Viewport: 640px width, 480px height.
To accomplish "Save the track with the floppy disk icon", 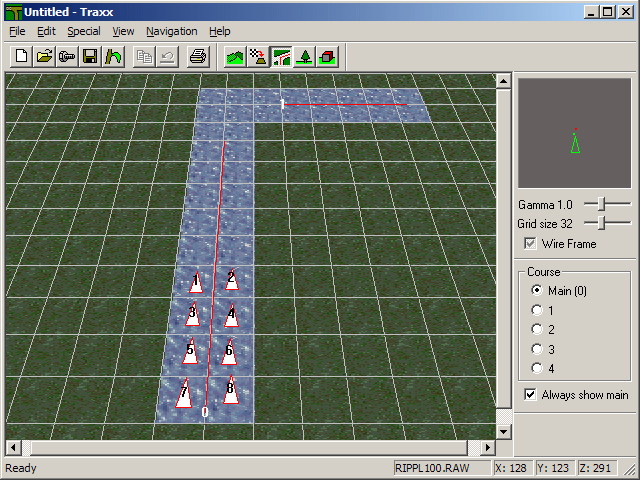I will (x=90, y=57).
